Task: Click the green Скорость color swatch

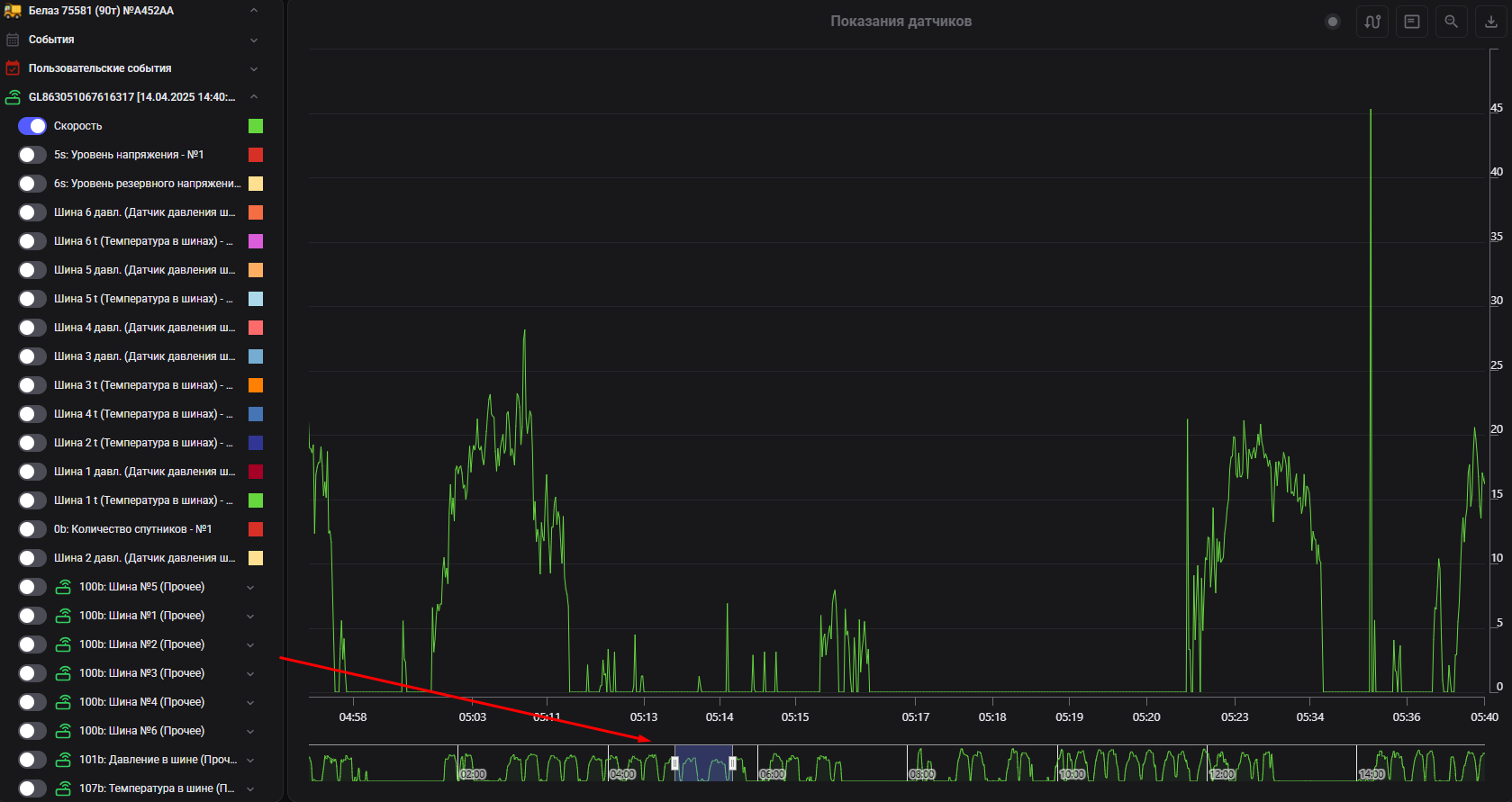Action: tap(256, 126)
